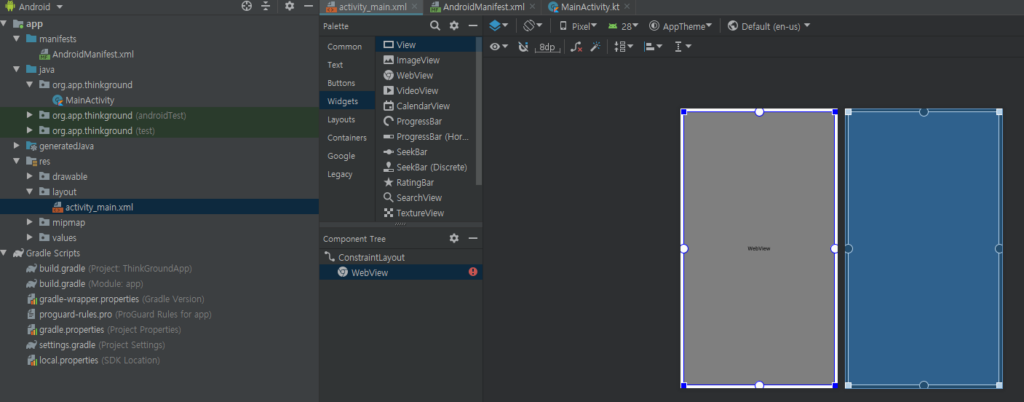Switch to the AndroidManifest.xml tab

pos(483,7)
